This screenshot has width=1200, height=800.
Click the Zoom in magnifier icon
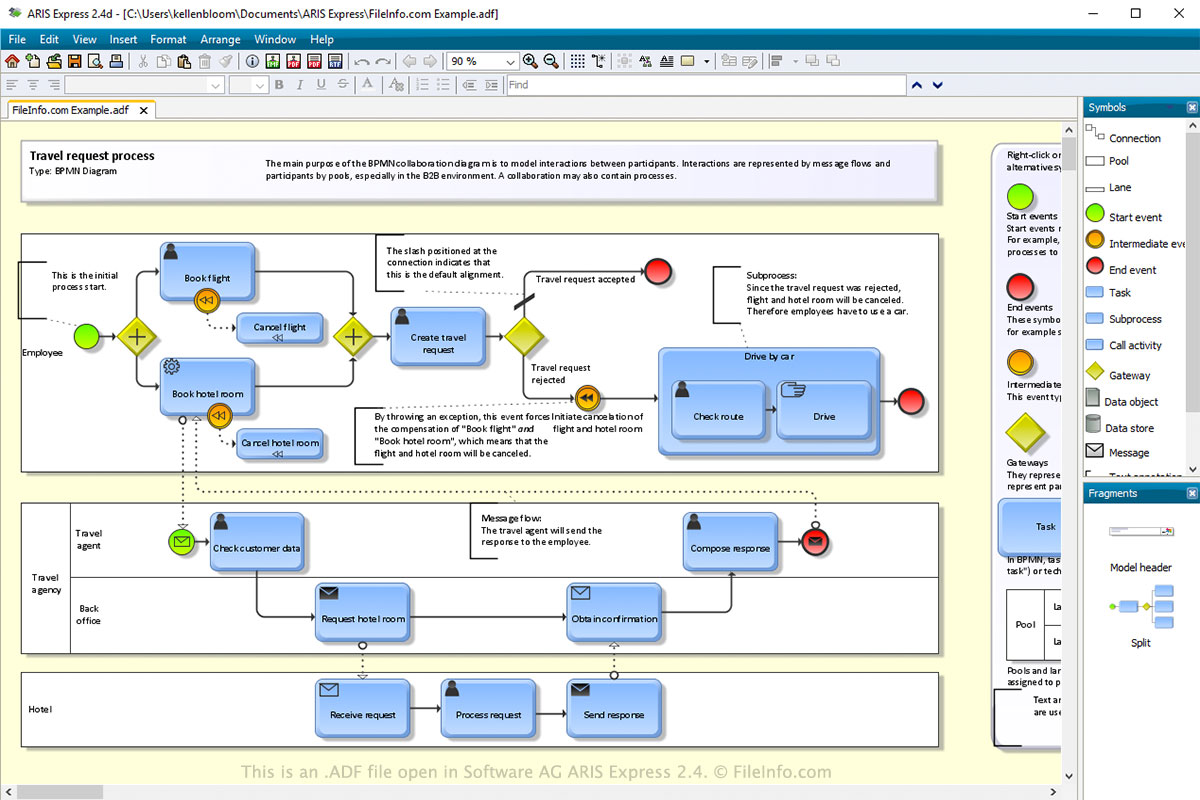pos(530,61)
